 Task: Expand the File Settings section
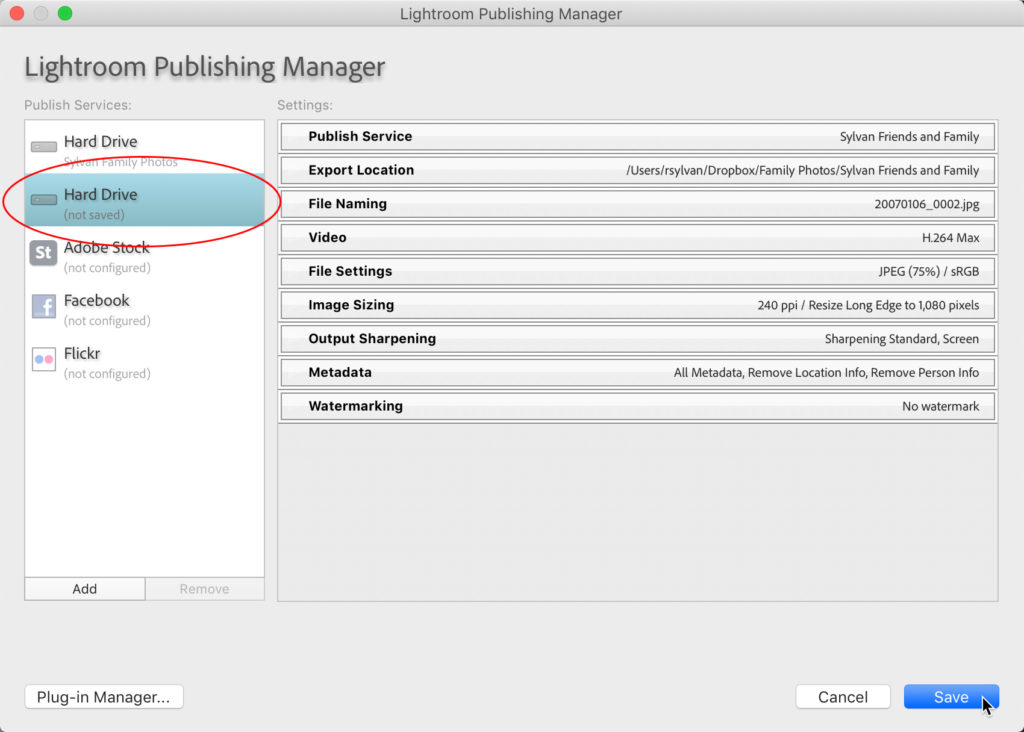636,271
